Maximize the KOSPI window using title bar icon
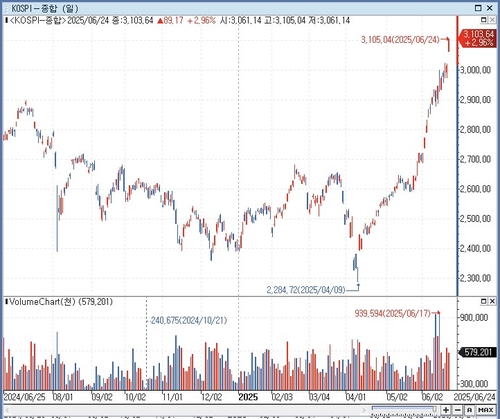Image resolution: width=500 pixels, height=419 pixels. coord(478,8)
